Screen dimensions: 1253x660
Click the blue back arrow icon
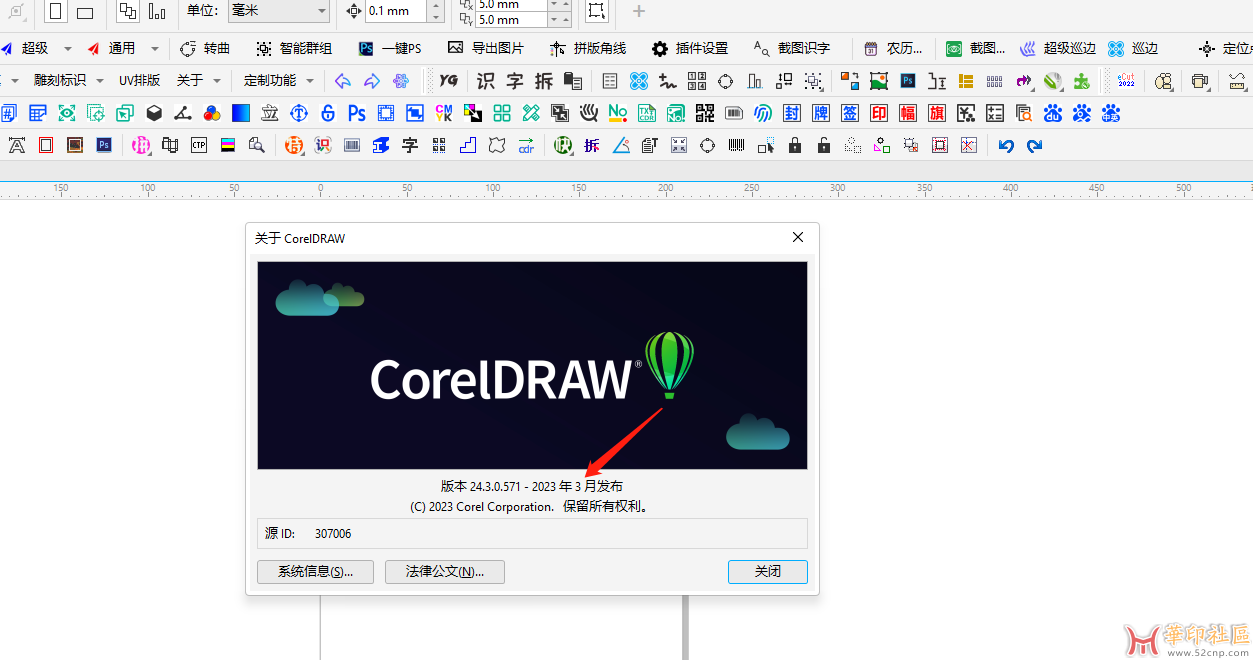(343, 81)
